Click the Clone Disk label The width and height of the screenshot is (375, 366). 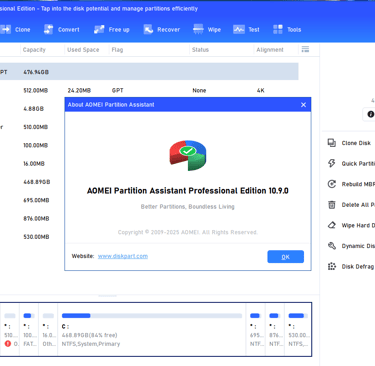click(356, 143)
